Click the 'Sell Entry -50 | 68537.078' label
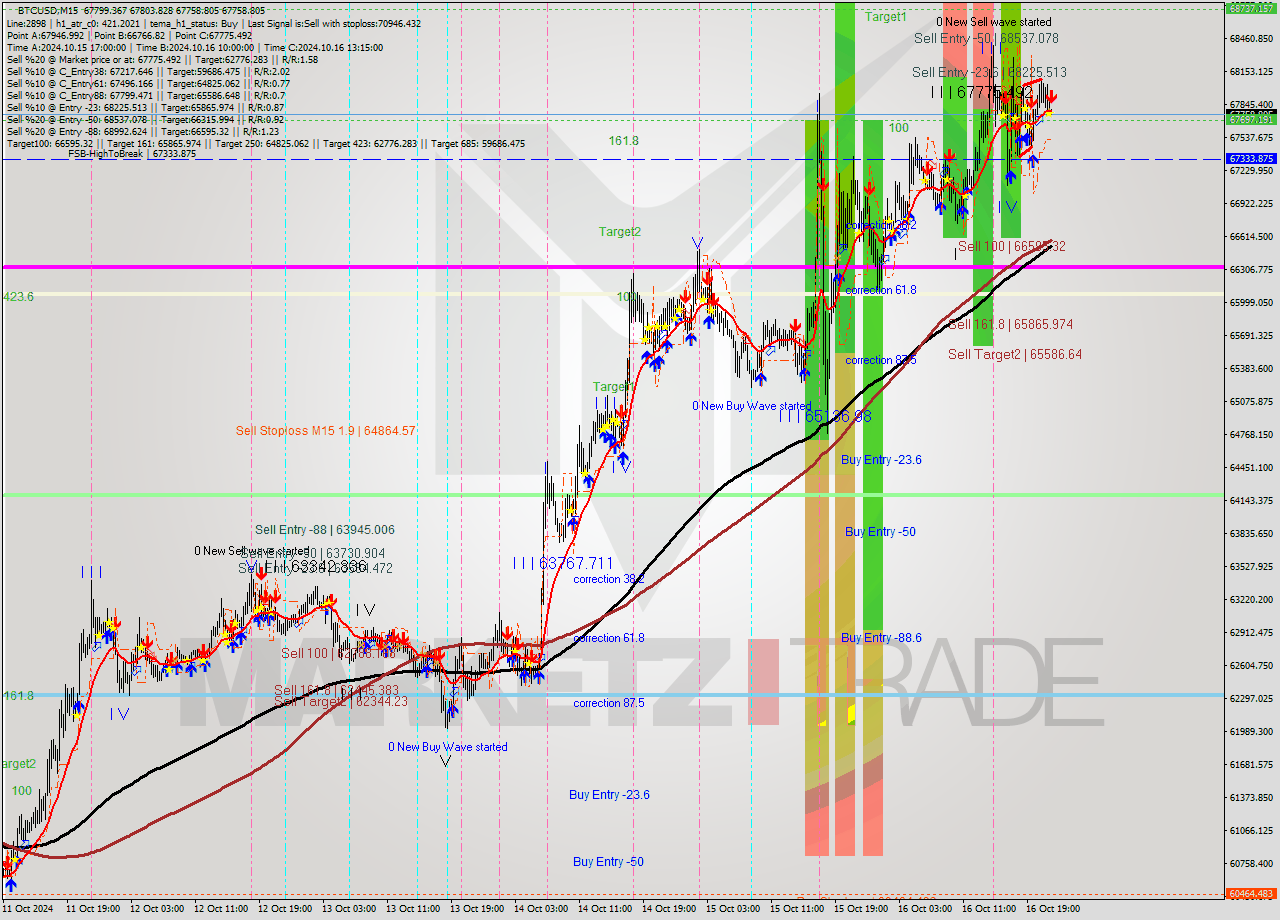1280x920 pixels. 986,38
